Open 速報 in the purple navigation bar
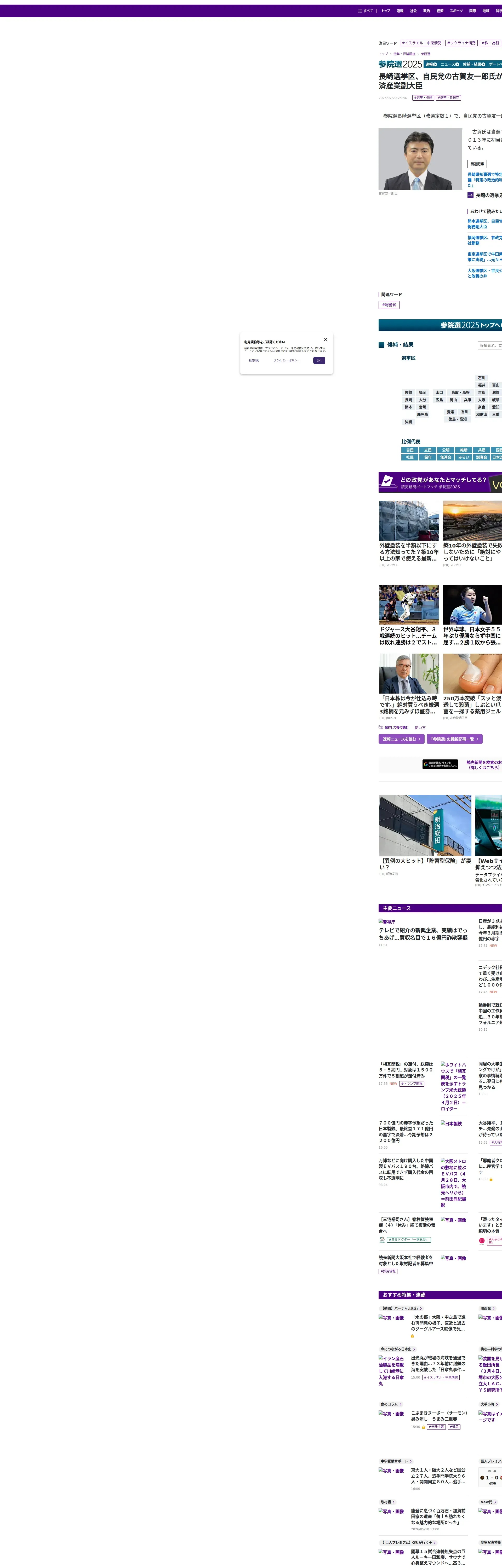Viewport: 502px width, 1568px height. (400, 11)
